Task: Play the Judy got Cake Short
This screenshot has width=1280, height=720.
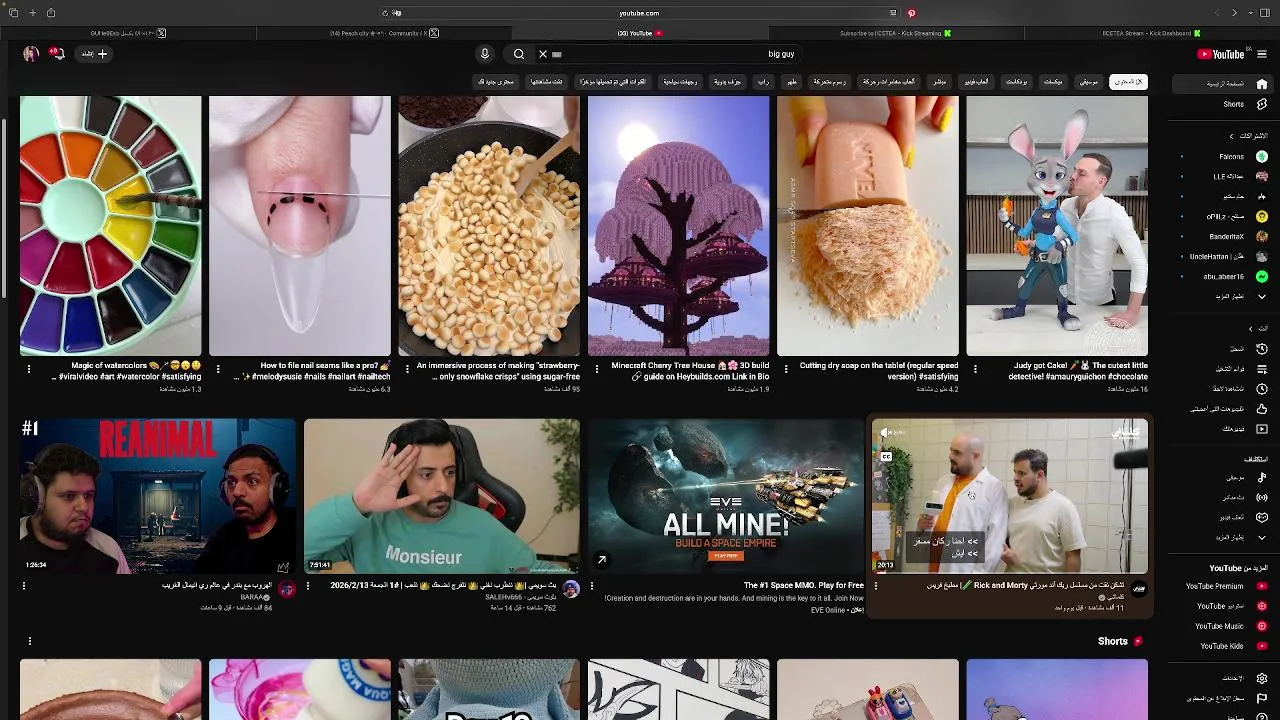Action: click(1057, 226)
